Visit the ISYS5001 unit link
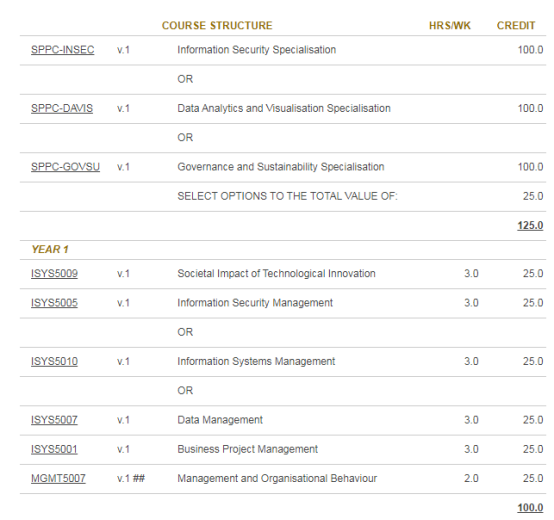 pos(54,449)
